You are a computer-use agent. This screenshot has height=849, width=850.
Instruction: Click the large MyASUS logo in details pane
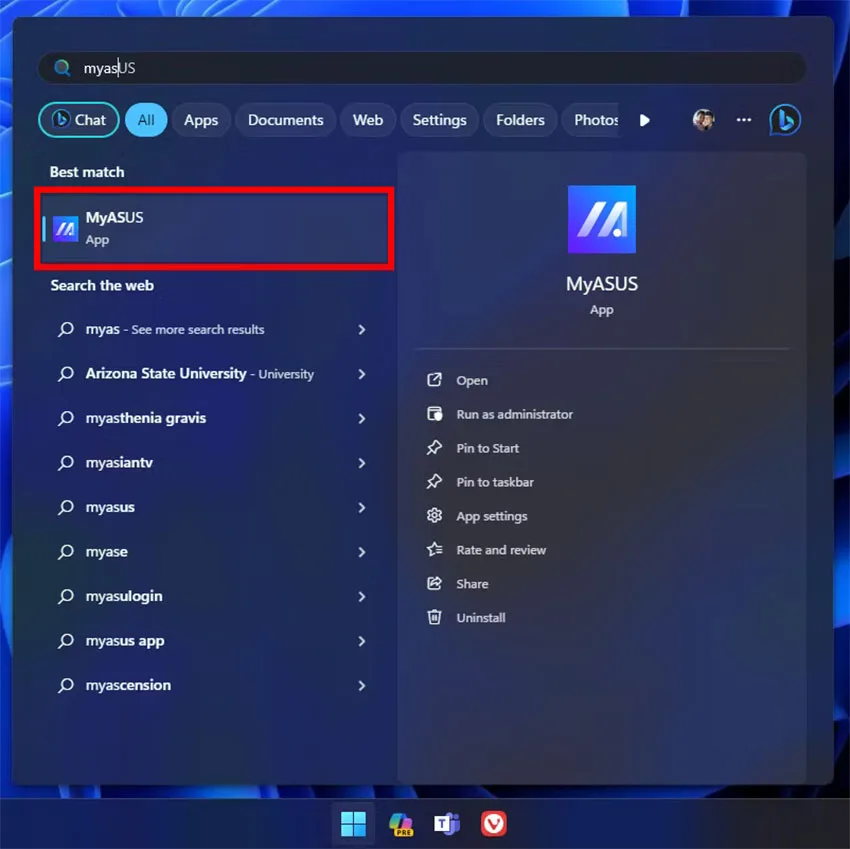(602, 220)
